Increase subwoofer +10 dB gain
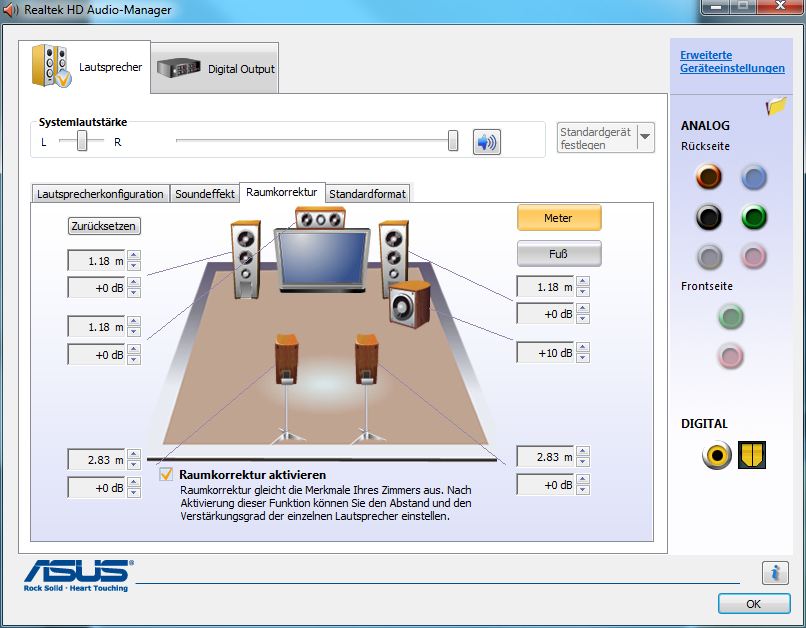This screenshot has width=806, height=628. click(582, 347)
